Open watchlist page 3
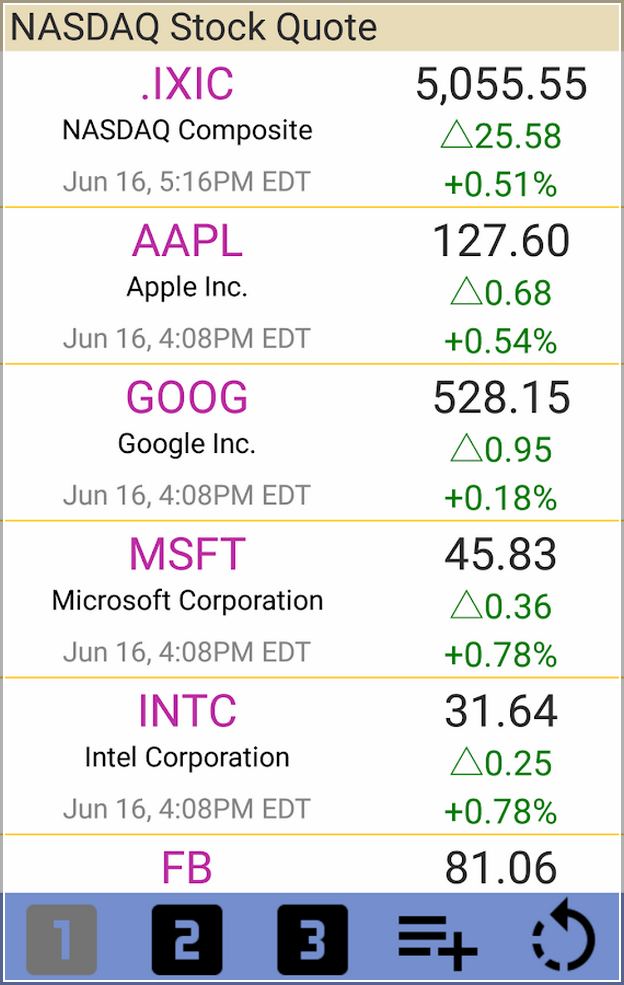This screenshot has height=985, width=624. click(x=312, y=939)
